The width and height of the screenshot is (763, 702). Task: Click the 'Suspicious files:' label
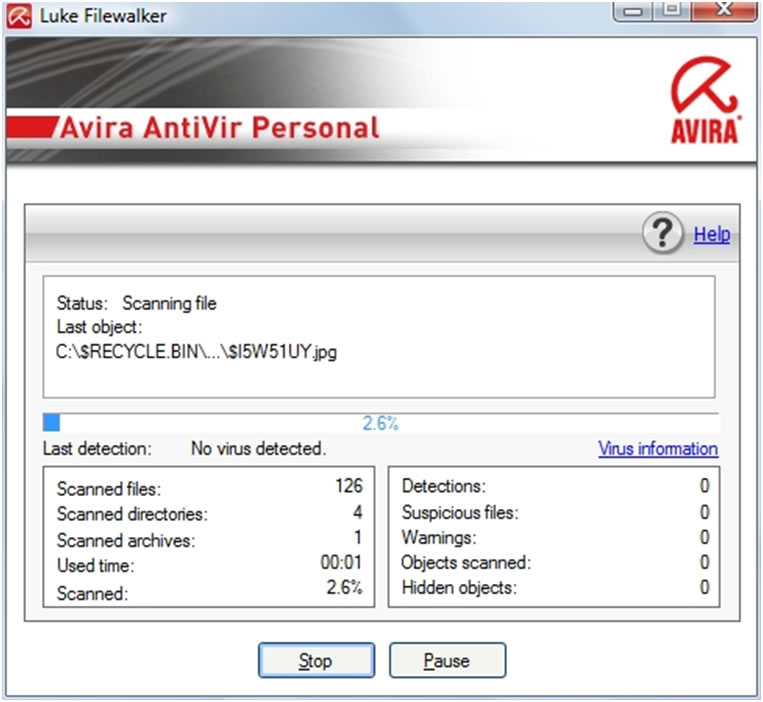pos(460,512)
